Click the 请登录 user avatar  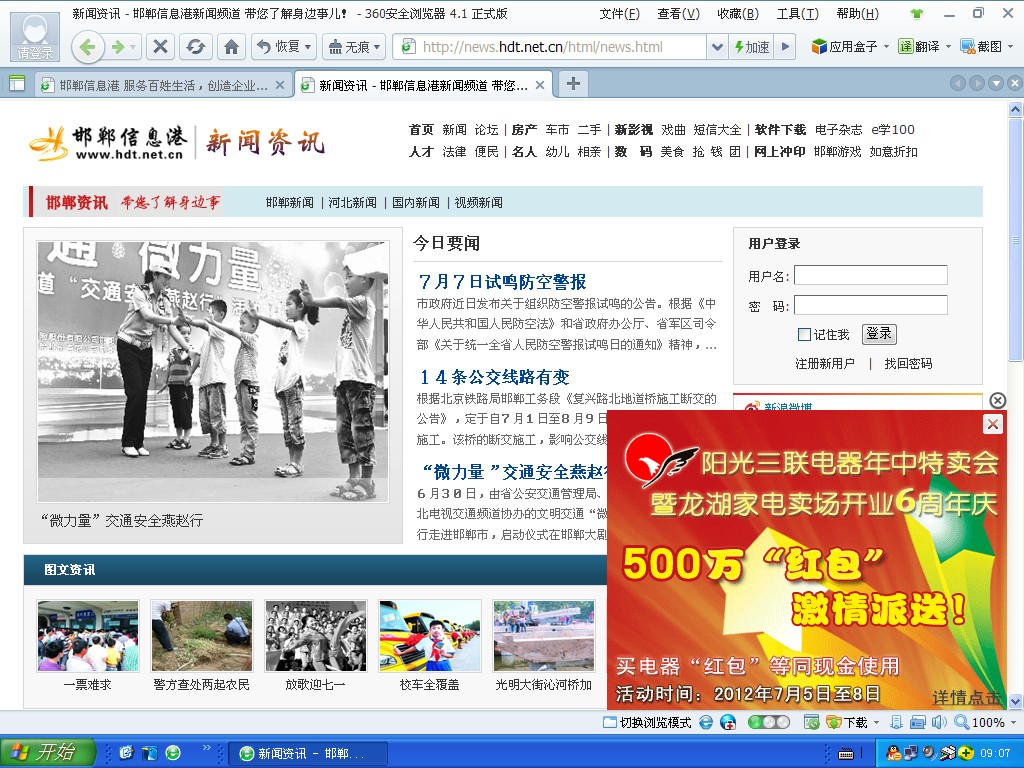point(35,37)
